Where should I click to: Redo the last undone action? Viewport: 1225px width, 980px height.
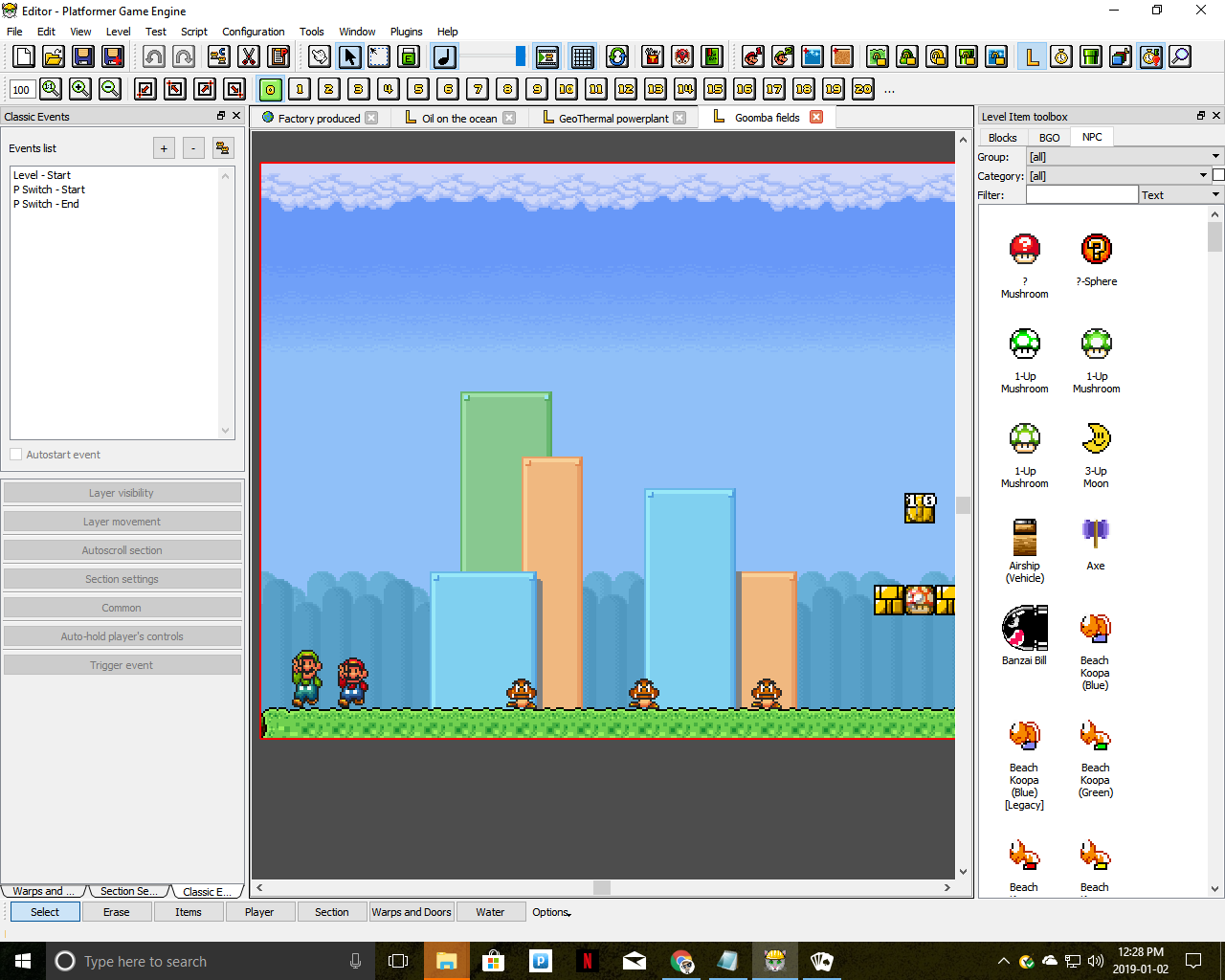(184, 56)
